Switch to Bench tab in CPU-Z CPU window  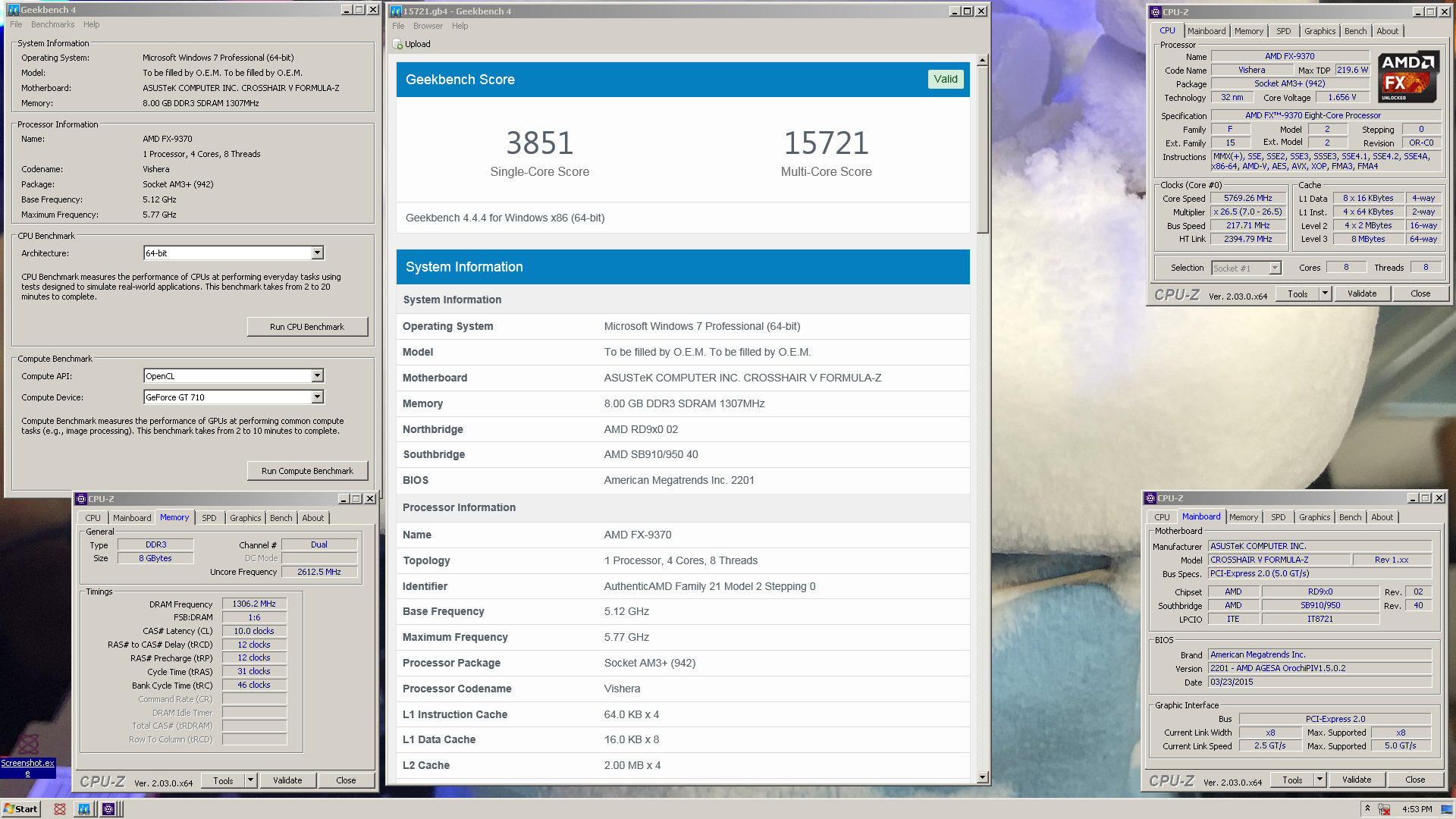tap(1355, 31)
